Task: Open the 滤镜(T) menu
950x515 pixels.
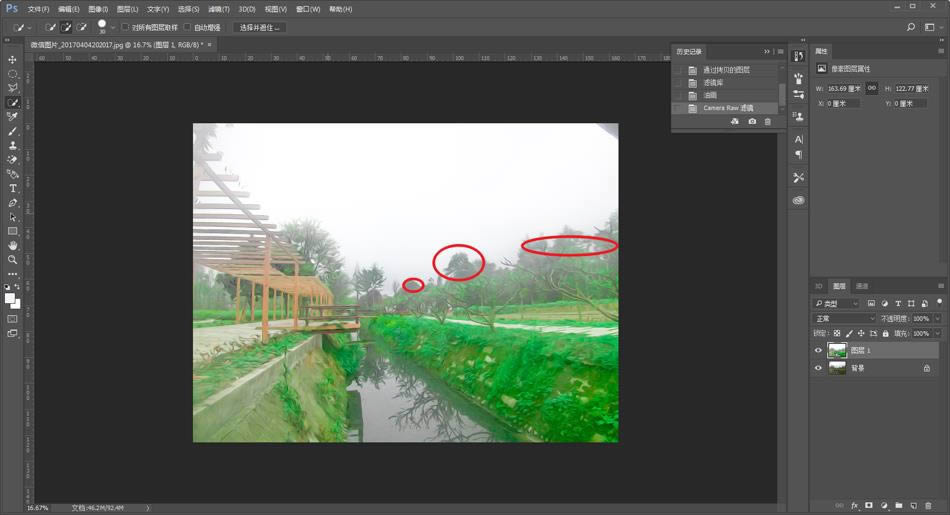Action: (x=219, y=9)
